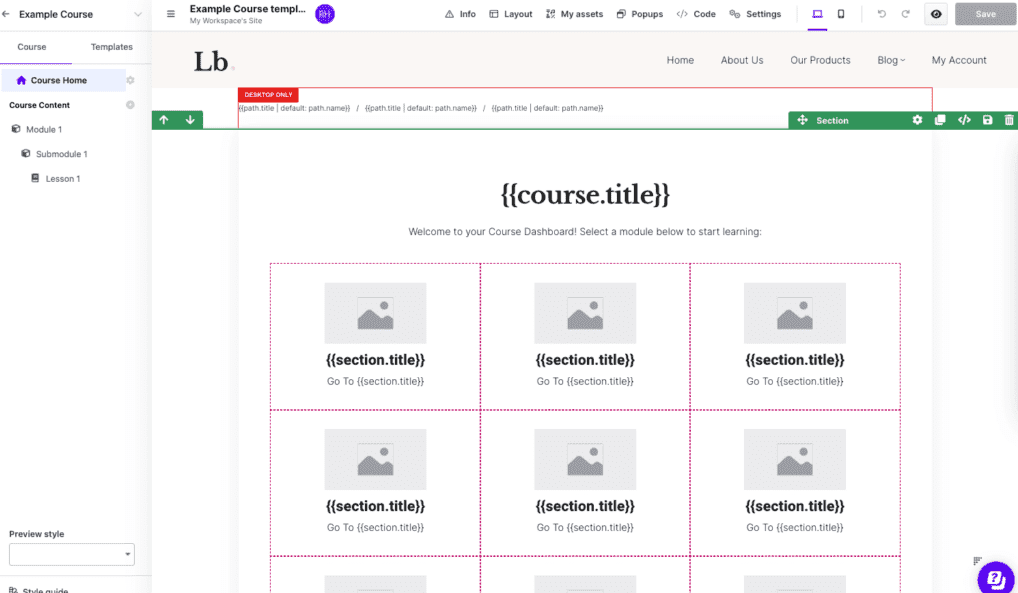Open the Example Course dropdown chevron
The width and height of the screenshot is (1018, 593).
click(x=138, y=14)
